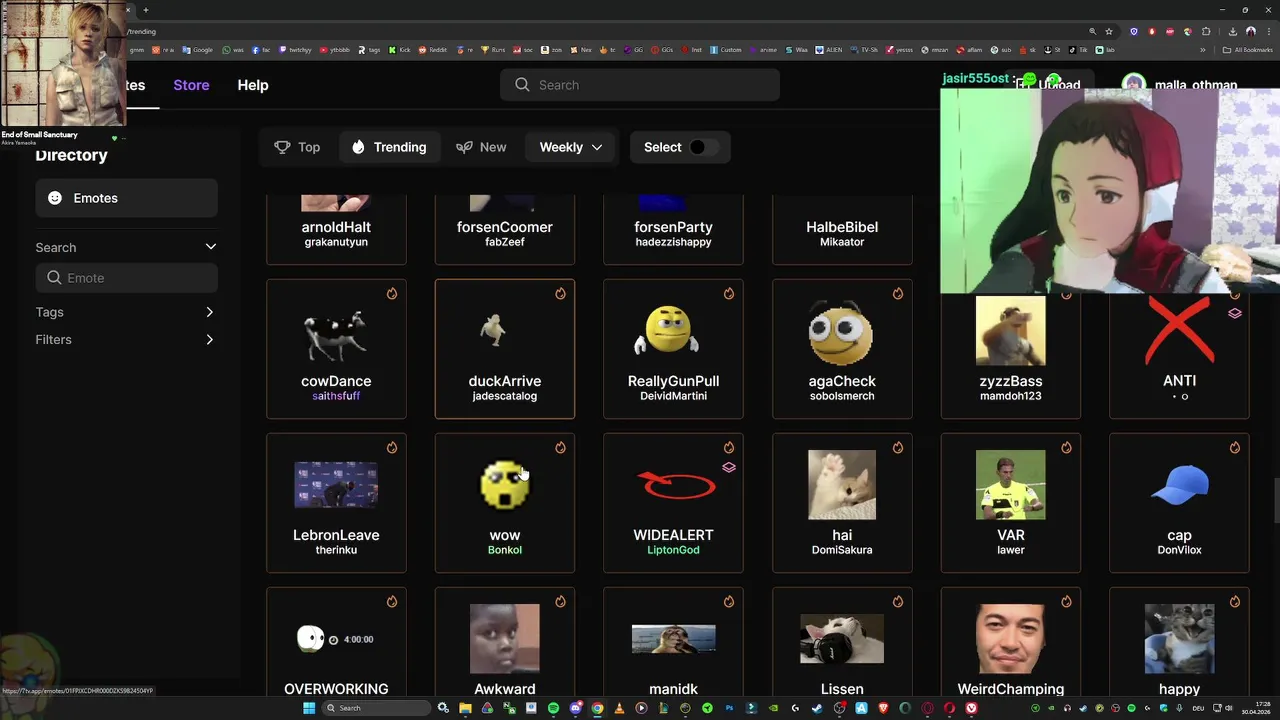Click the flame icon on WIDEALERT card
This screenshot has width=1280, height=720.
[728, 447]
